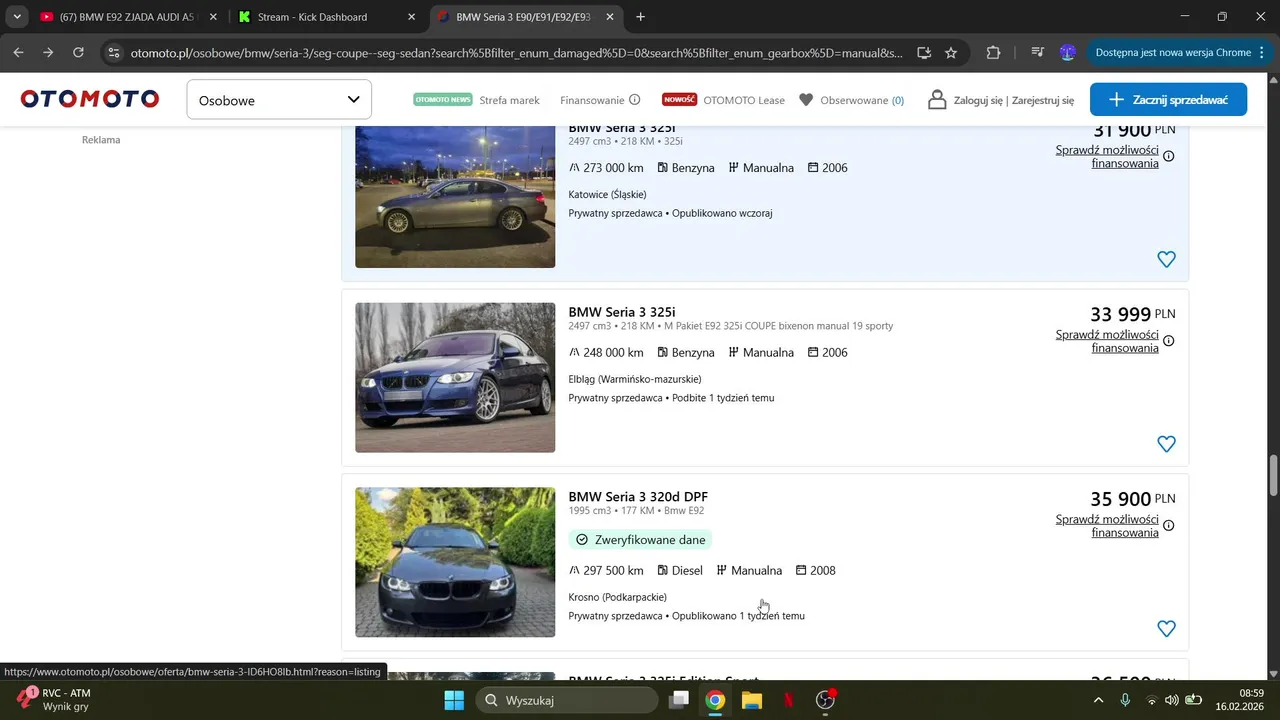
Task: Click the volume tray icon
Action: 1172,700
